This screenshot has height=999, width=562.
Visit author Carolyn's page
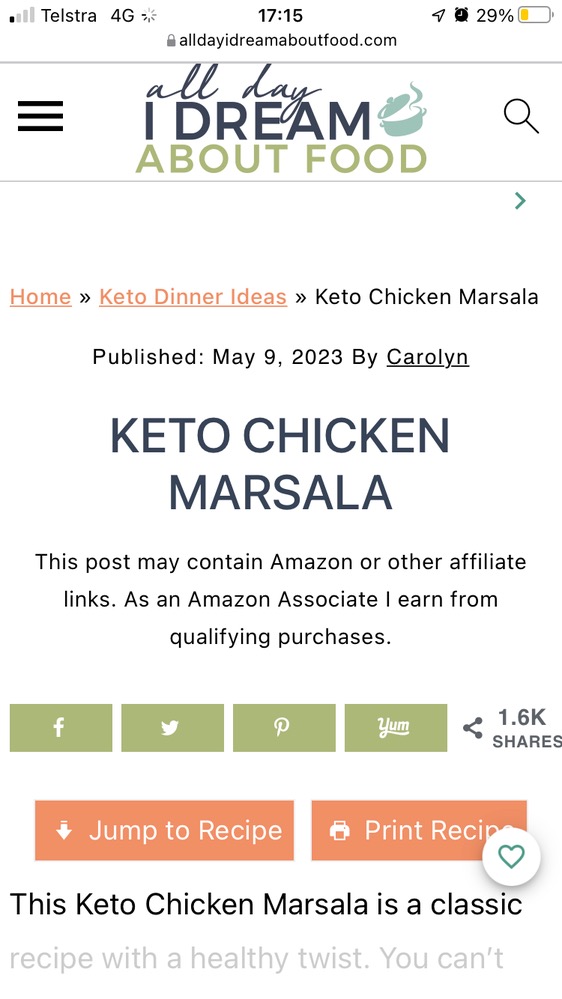(x=428, y=357)
